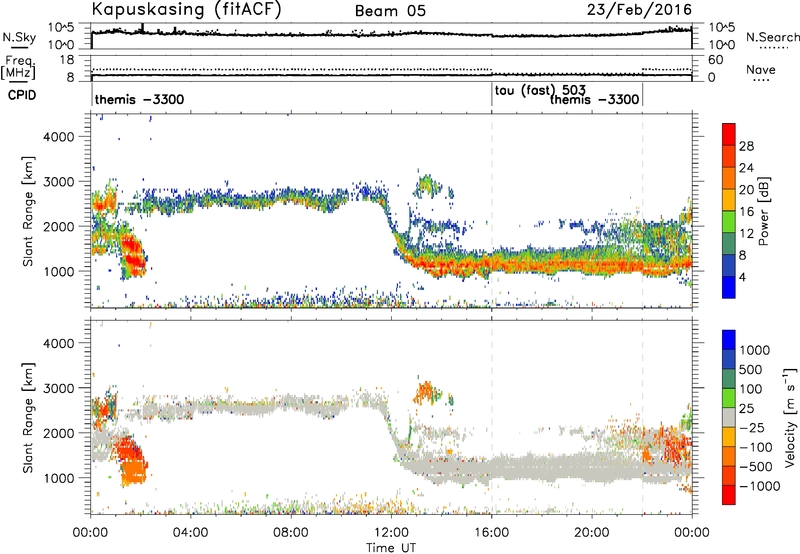Click the 'Time UT' axis title
Image resolution: width=800 pixels, height=554 pixels.
click(x=391, y=548)
